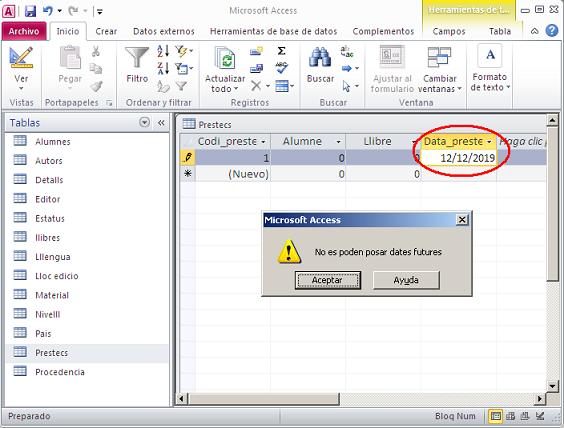The height and width of the screenshot is (428, 564).
Task: Switch to the Campos tab
Action: pos(449,31)
